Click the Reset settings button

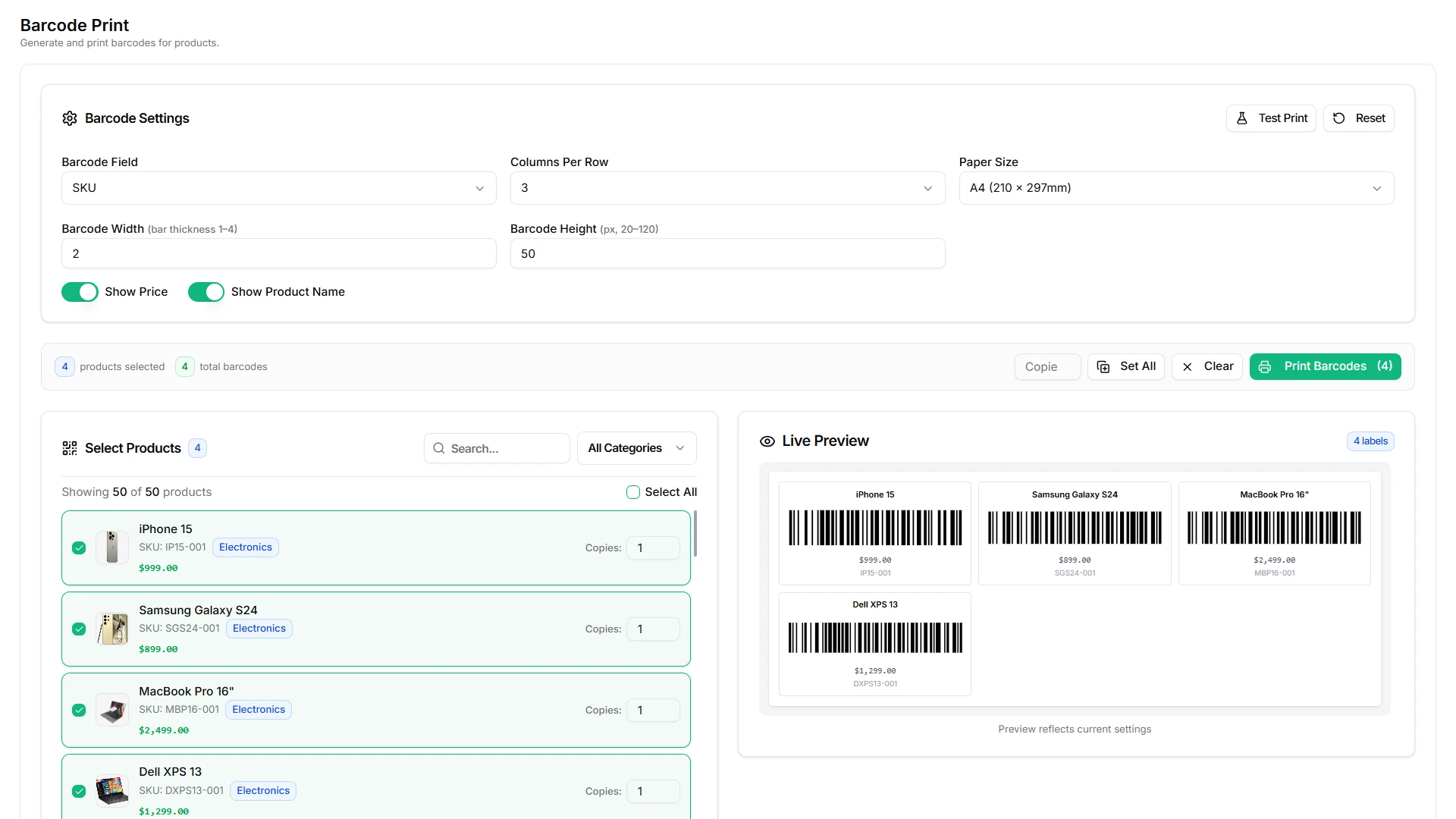1359,118
